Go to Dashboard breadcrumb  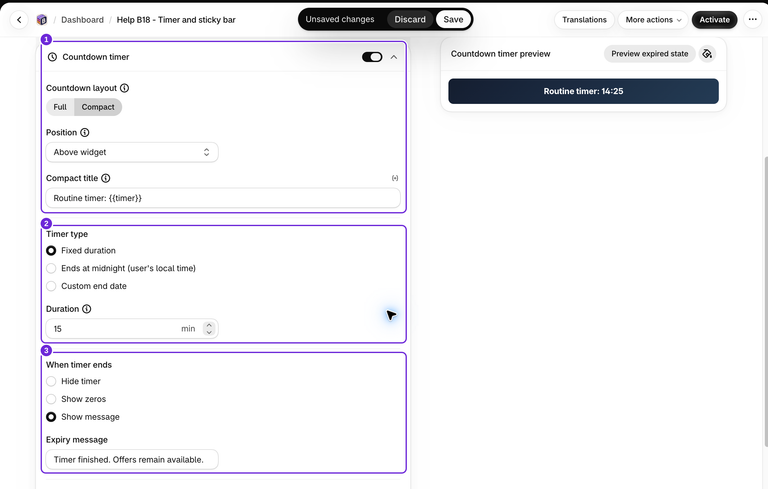coord(82,20)
